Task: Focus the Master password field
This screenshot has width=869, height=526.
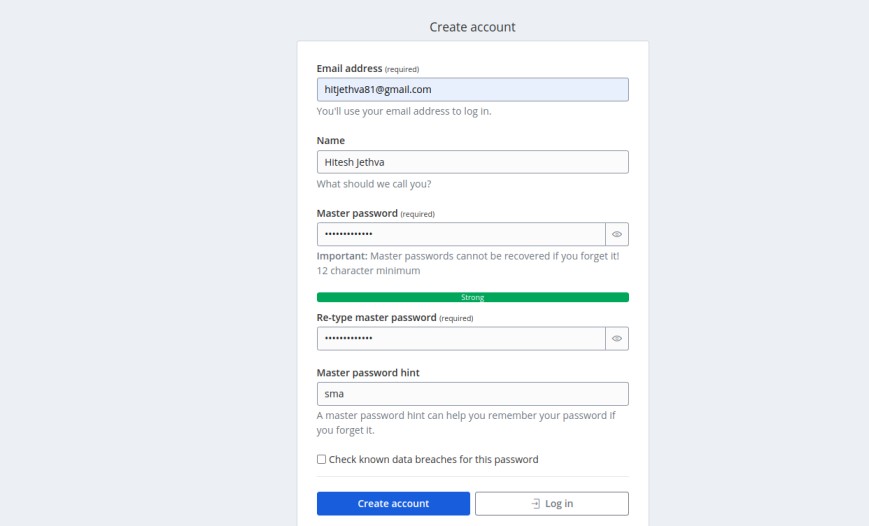Action: tap(461, 234)
